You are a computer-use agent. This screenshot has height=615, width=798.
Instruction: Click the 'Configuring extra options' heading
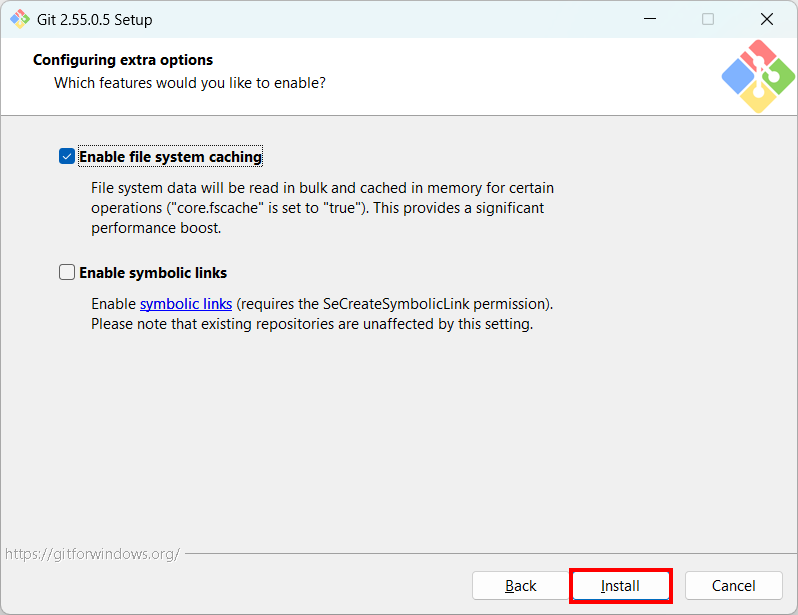pos(123,60)
